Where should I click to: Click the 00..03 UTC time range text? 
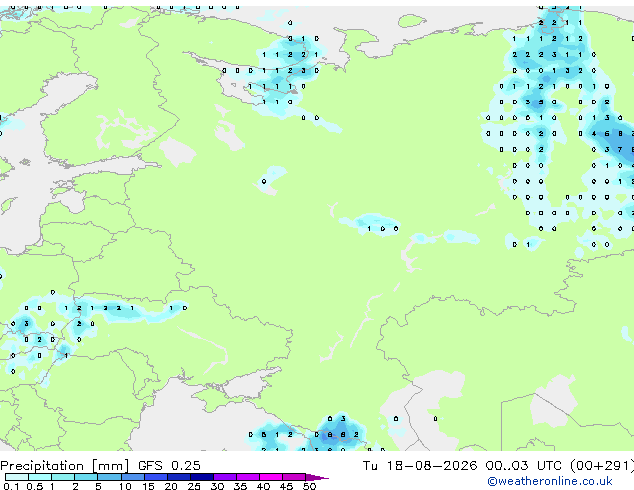point(524,466)
